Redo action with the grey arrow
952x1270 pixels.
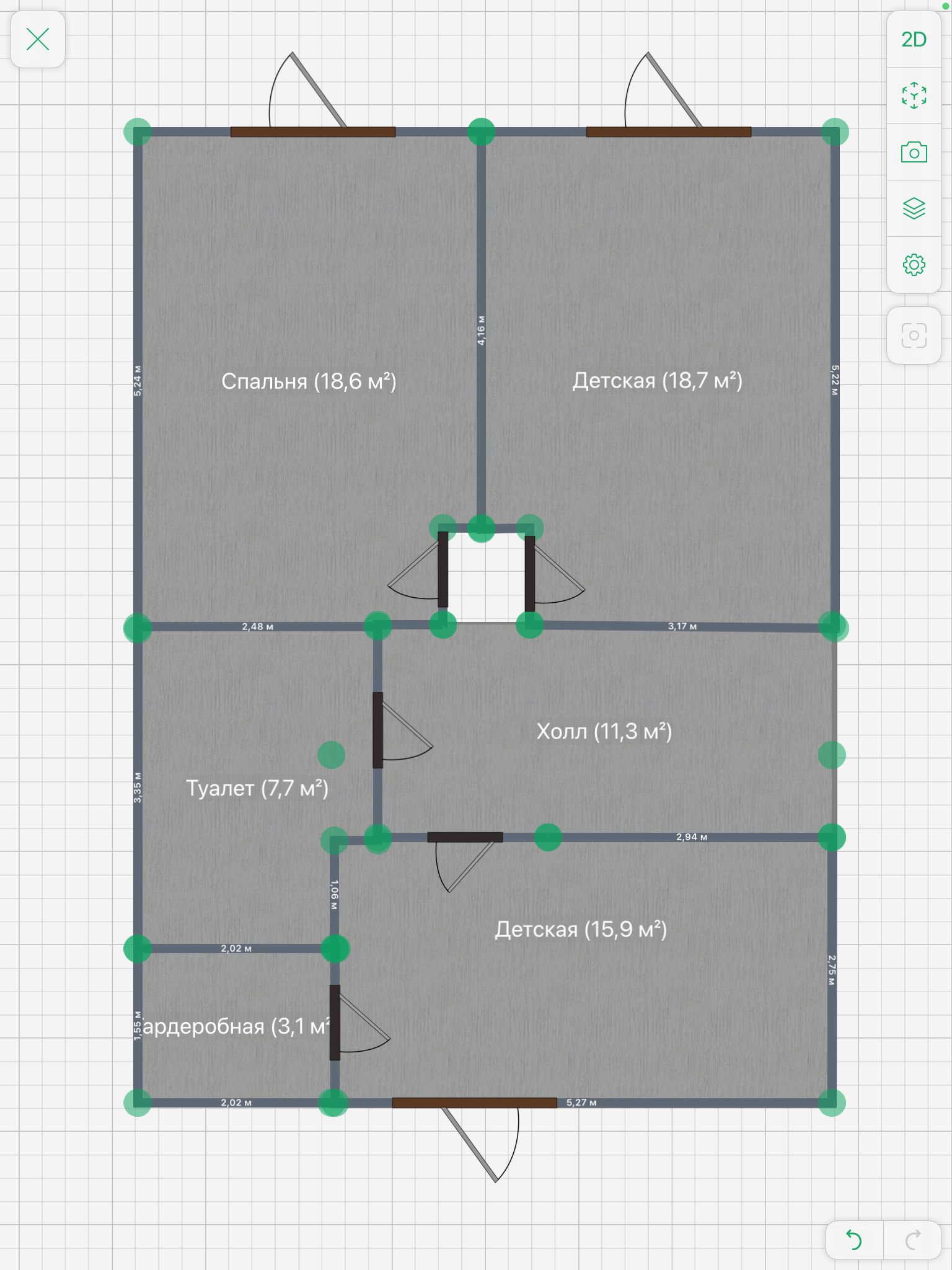pos(912,1240)
